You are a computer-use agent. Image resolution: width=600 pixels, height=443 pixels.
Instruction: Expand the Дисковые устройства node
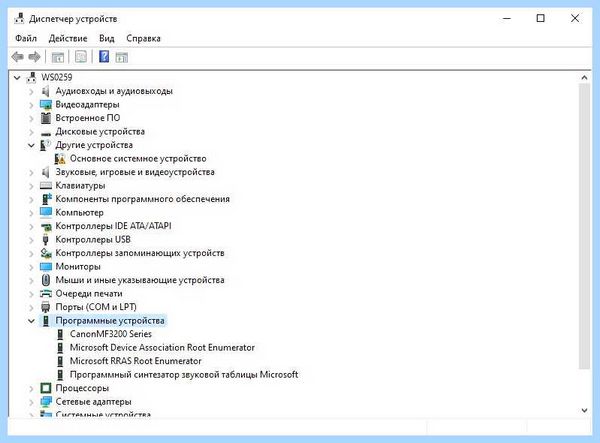tap(31, 132)
